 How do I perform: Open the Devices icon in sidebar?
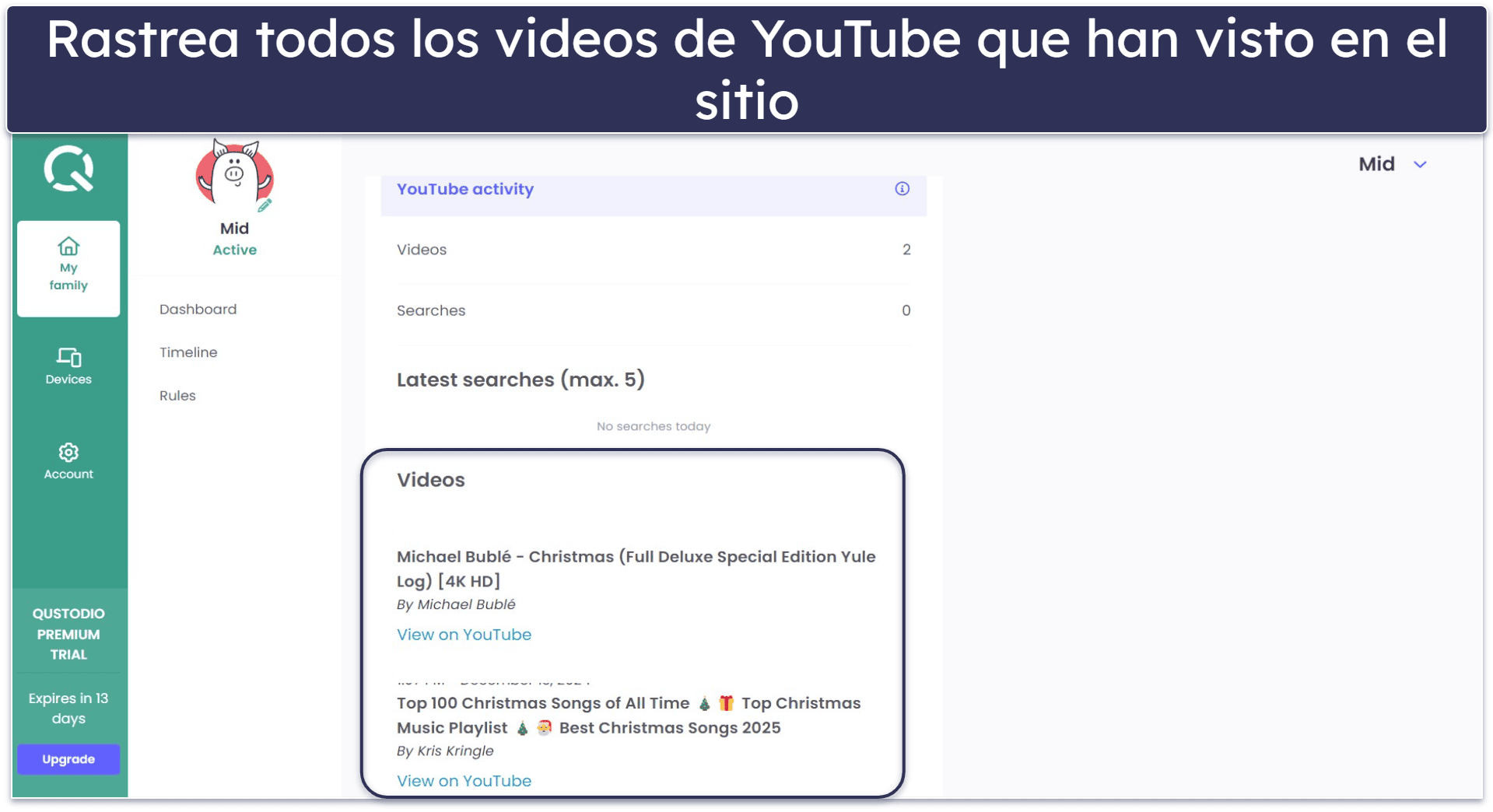pyautogui.click(x=68, y=357)
